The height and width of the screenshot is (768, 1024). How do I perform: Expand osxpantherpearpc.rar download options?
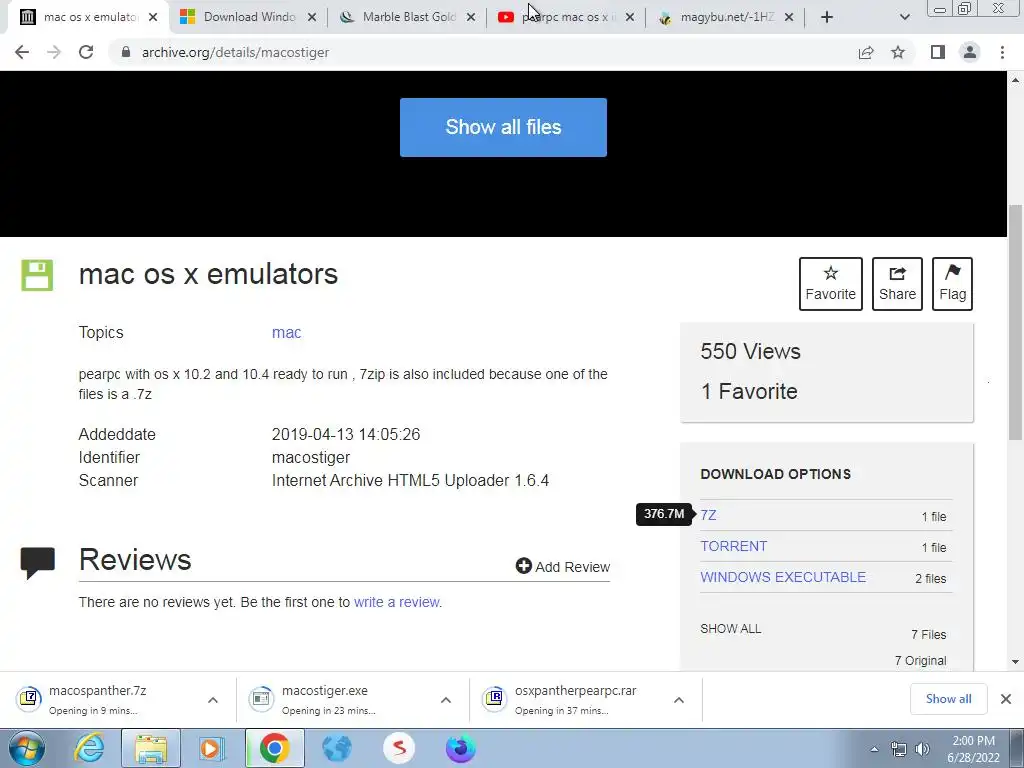tap(679, 700)
